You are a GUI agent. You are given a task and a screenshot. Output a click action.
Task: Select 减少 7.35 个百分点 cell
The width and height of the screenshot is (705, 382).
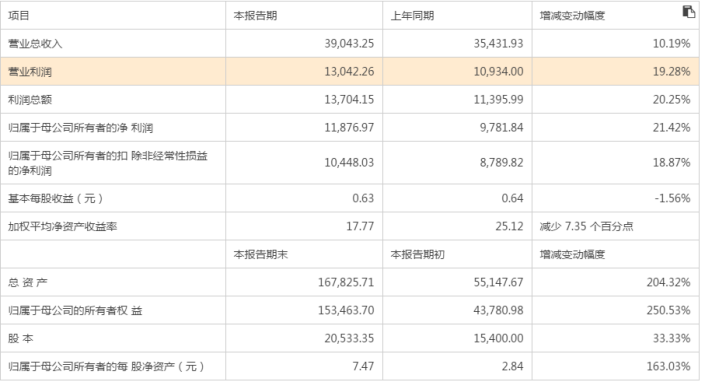click(x=586, y=226)
